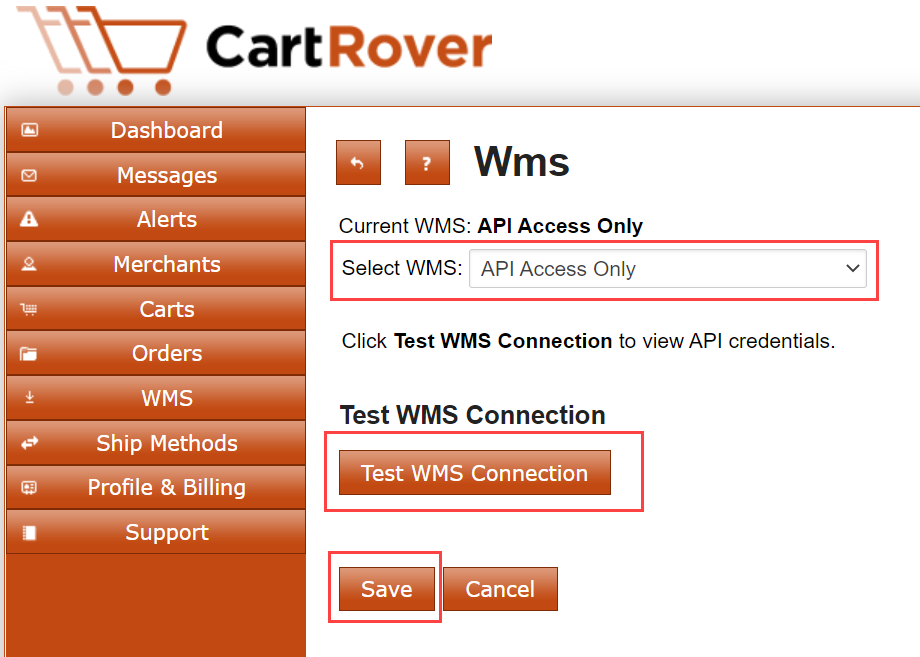Click the Orders folder icon

click(28, 354)
